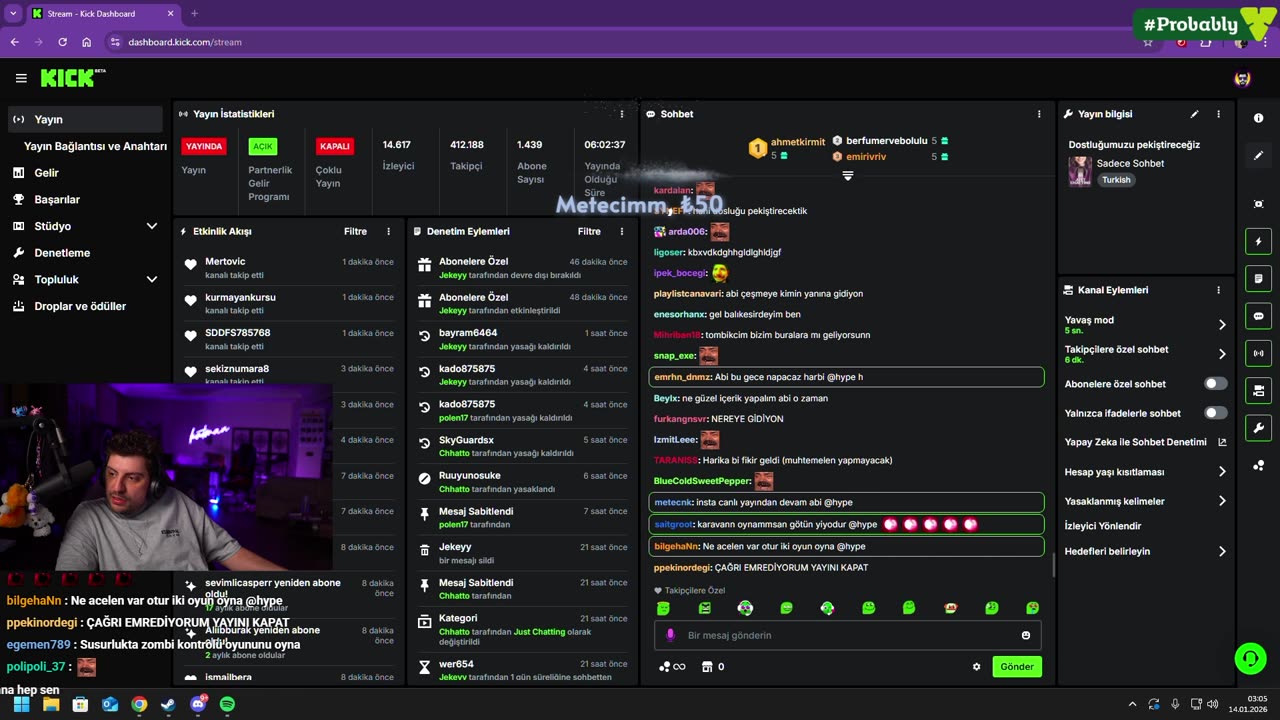Expand the chat leaderboard arrow
Screen dimensions: 1280x720
(848, 176)
